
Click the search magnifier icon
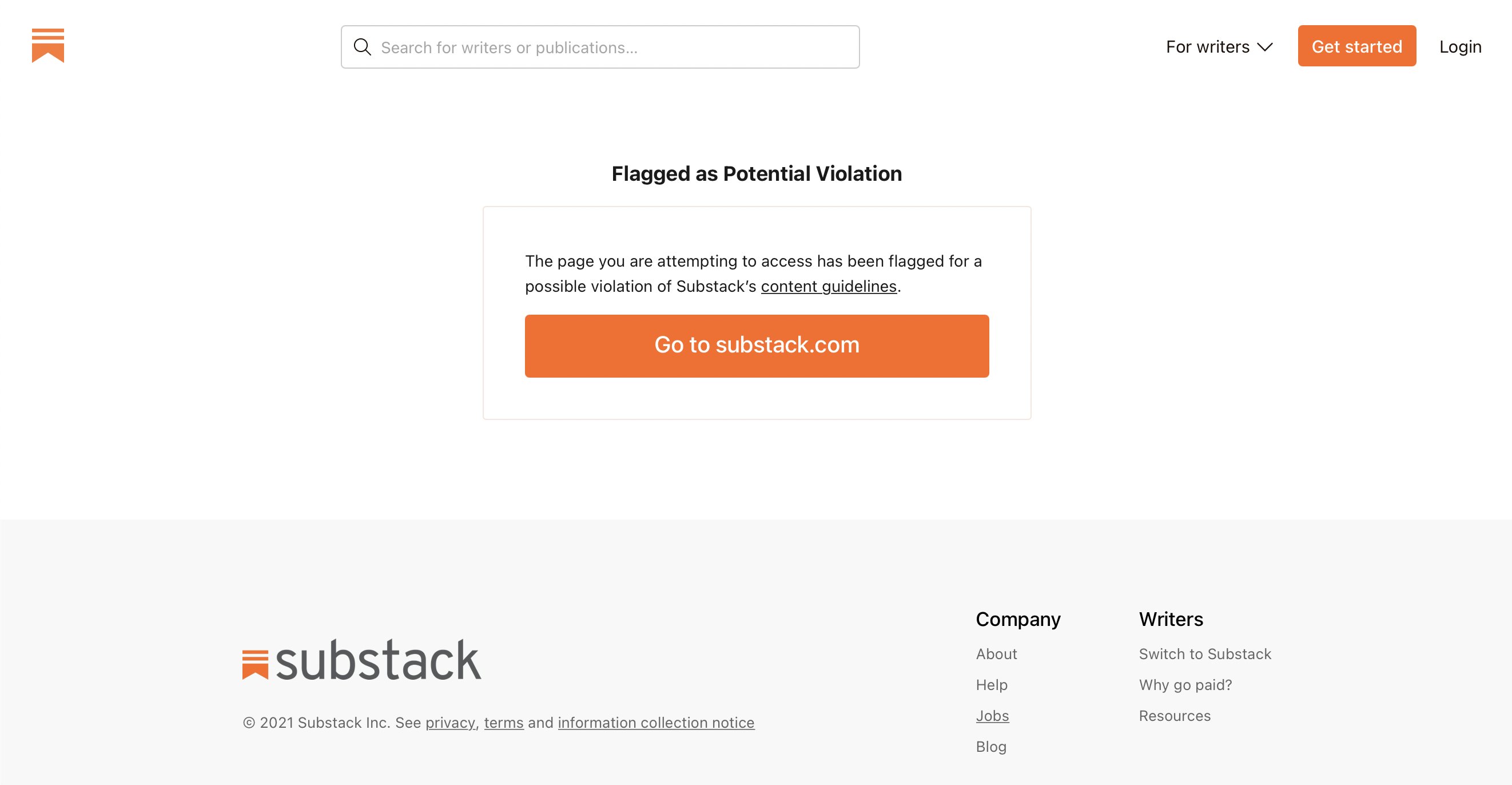(x=363, y=47)
